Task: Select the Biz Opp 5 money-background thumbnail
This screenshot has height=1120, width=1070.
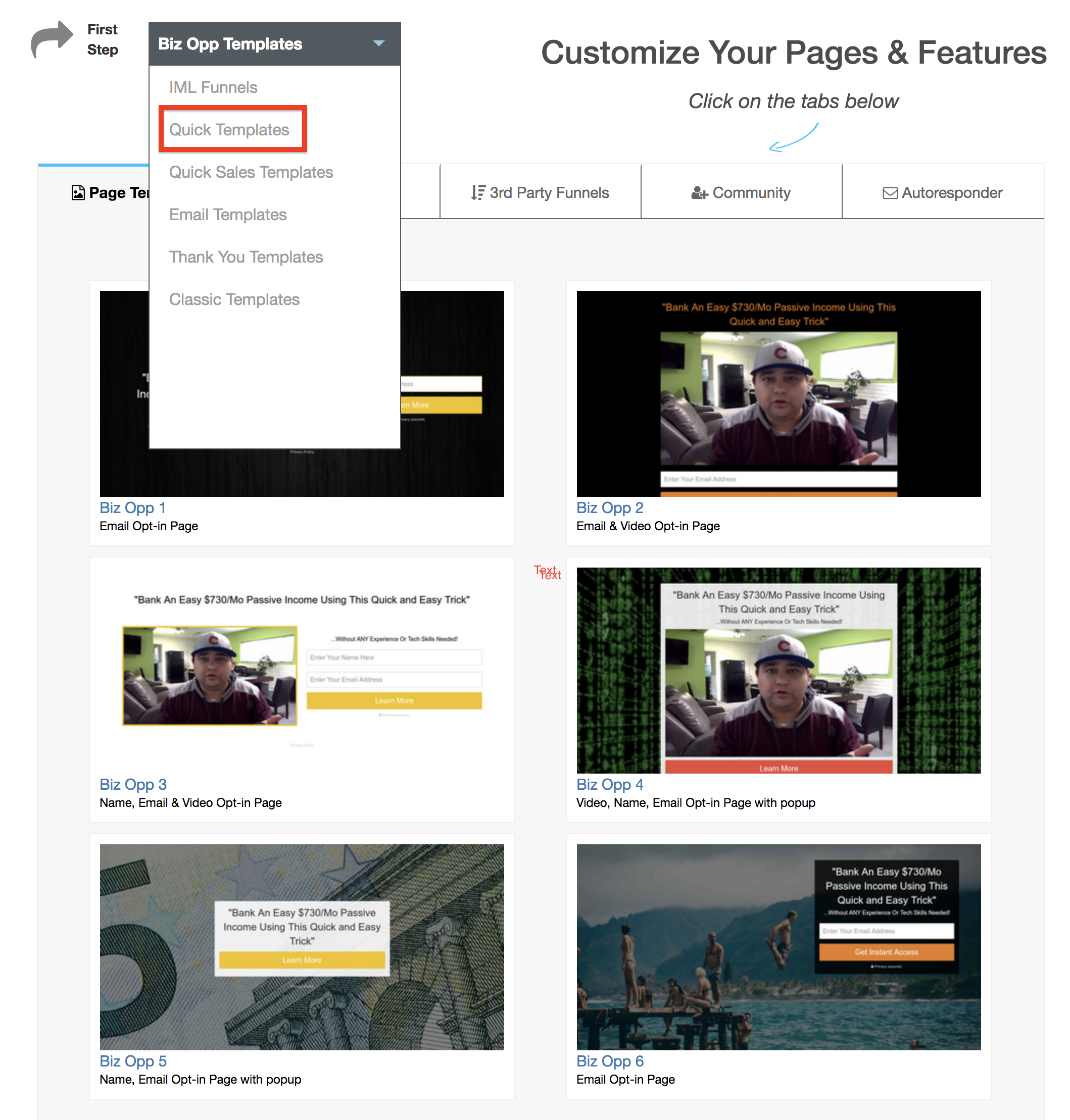Action: 302,947
